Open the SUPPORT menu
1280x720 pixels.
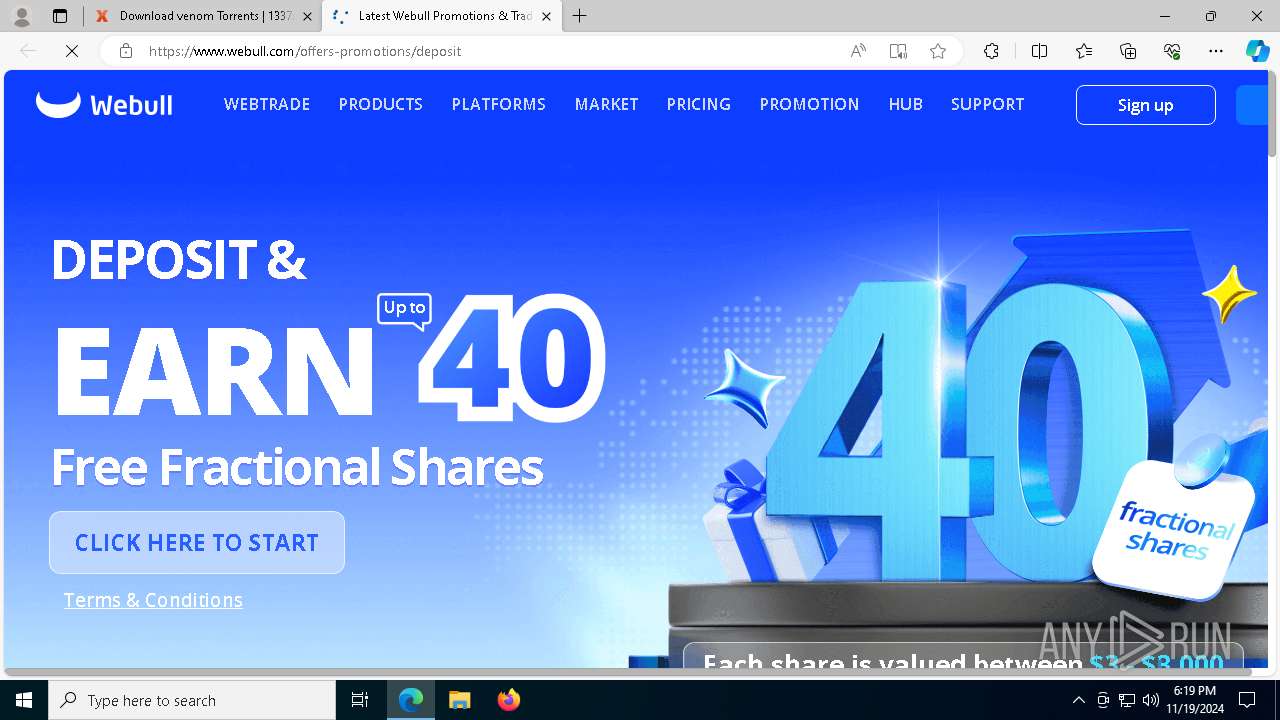click(988, 104)
